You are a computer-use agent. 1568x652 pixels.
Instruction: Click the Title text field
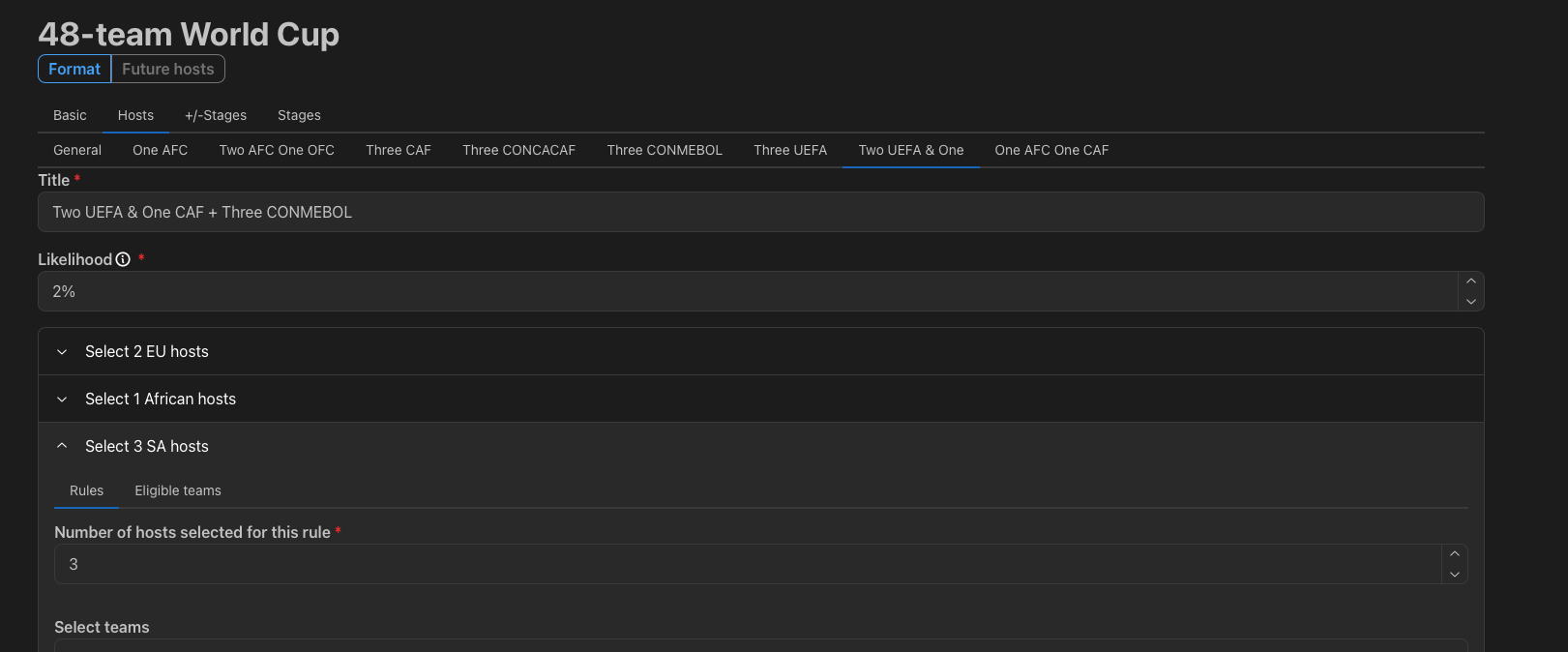(x=760, y=212)
